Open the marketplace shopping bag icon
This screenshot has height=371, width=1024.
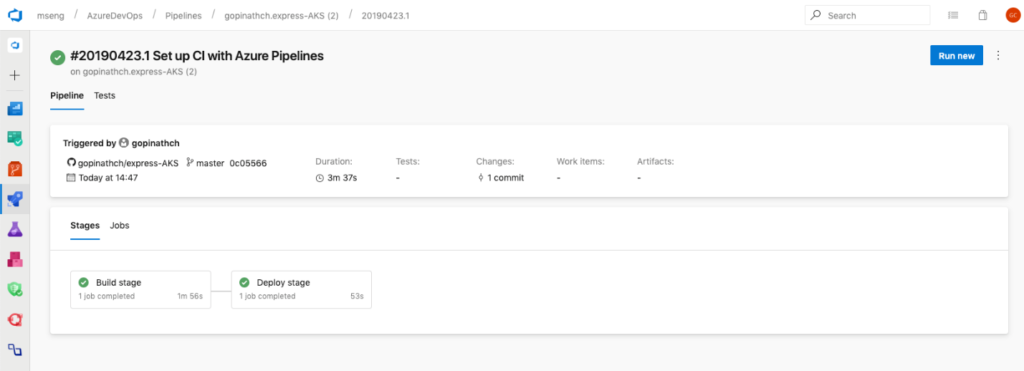[x=983, y=15]
